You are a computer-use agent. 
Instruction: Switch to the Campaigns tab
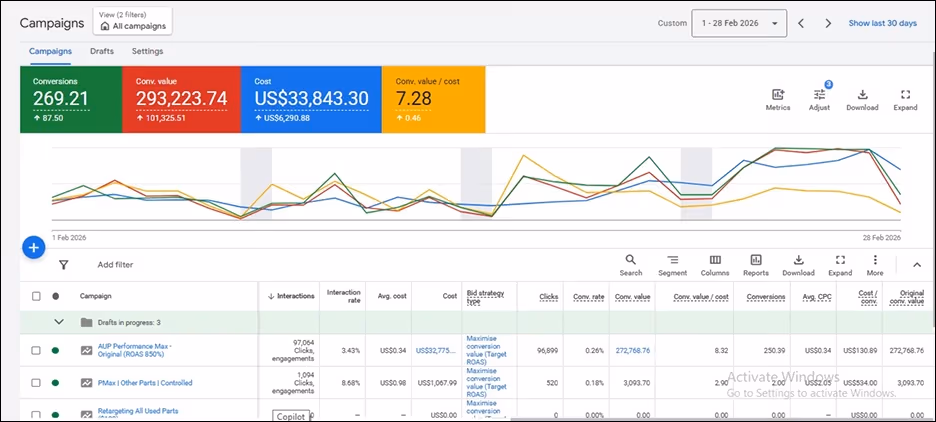51,51
